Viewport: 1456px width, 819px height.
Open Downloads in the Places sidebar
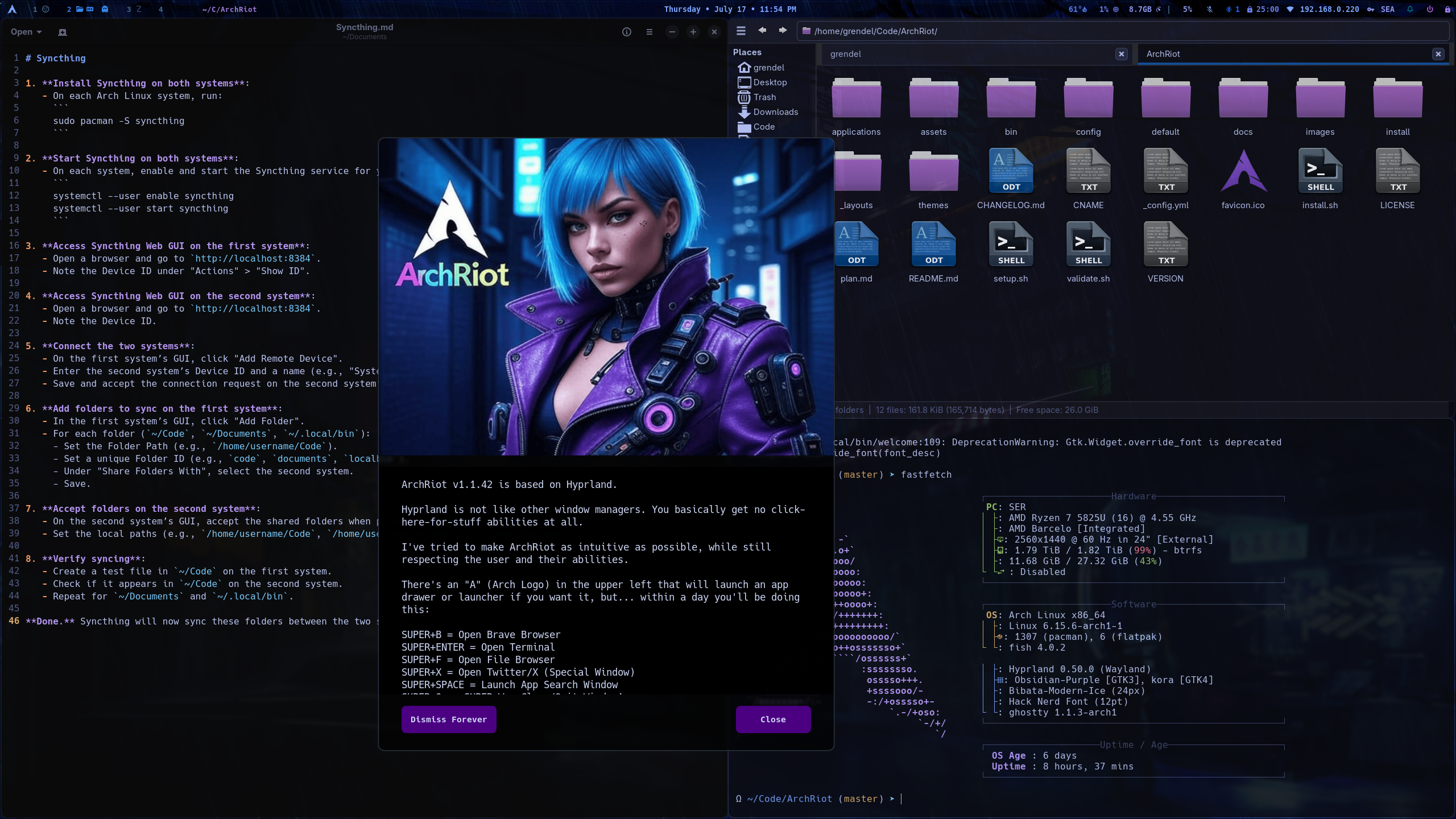[768, 112]
